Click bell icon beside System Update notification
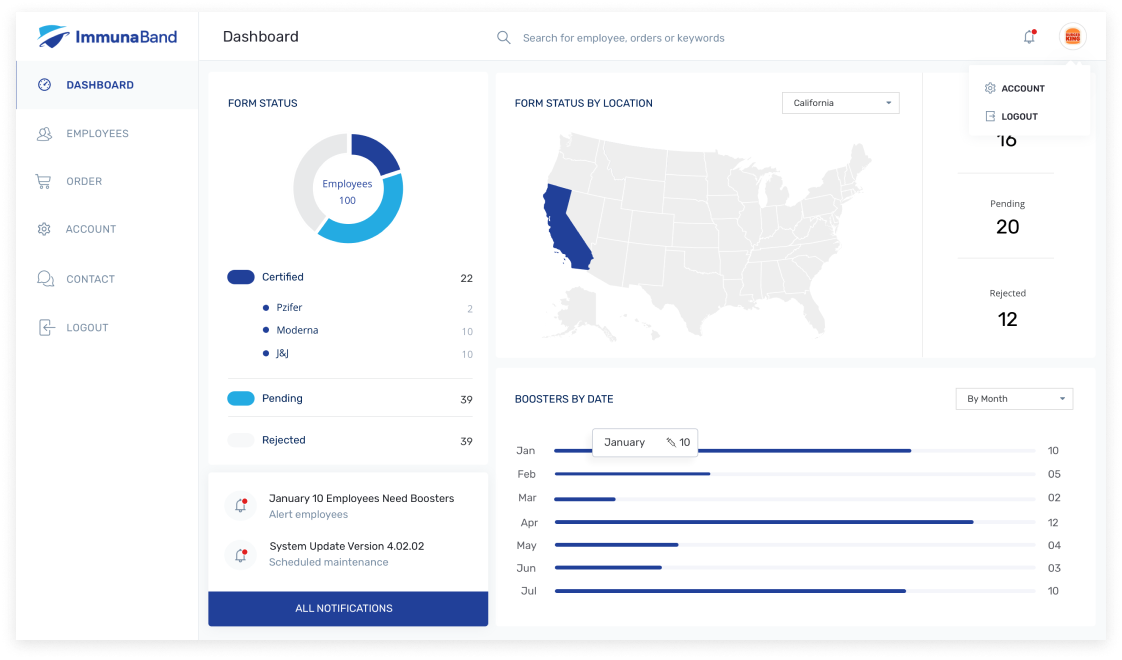The image size is (1122, 660). (240, 555)
